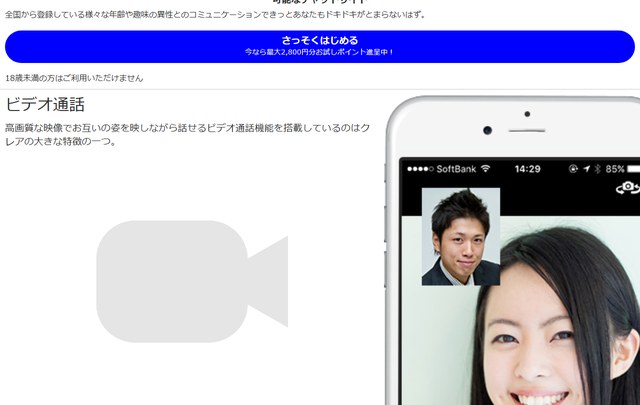Screen dimensions: 640x405
Task: Click the signal strength dots on phone
Action: (420, 169)
